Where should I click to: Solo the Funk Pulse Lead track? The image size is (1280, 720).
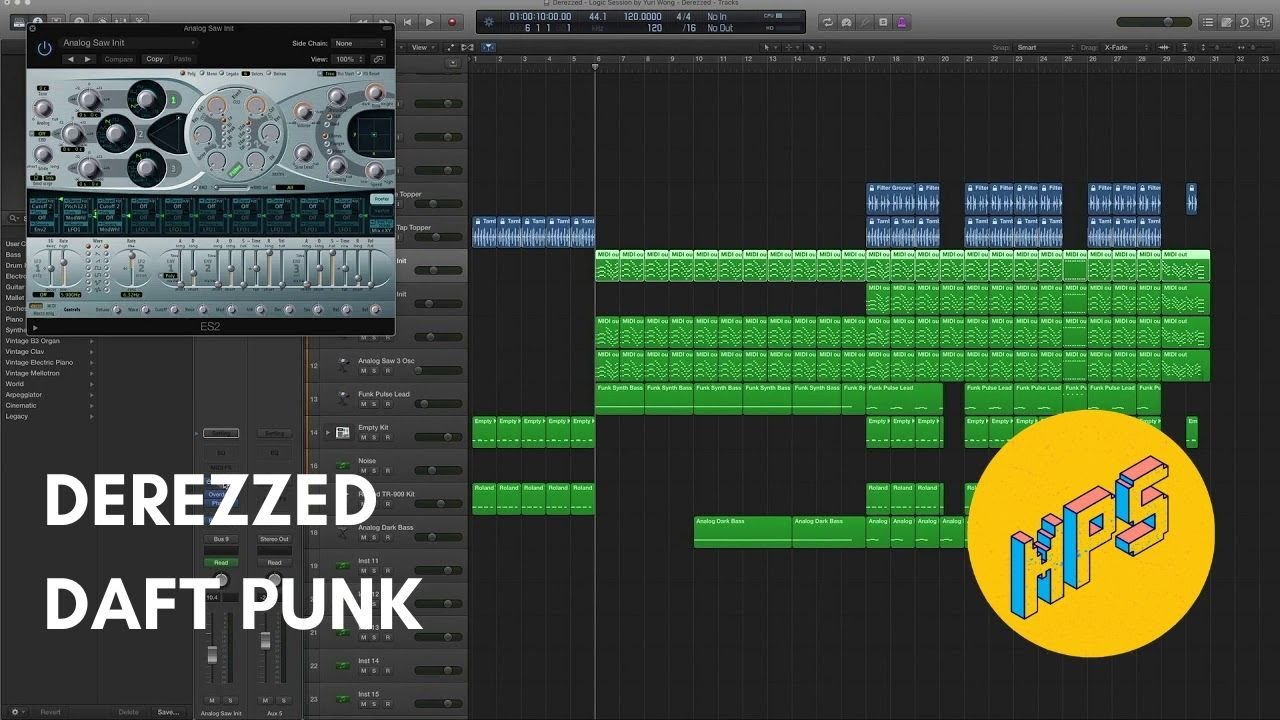click(x=376, y=404)
